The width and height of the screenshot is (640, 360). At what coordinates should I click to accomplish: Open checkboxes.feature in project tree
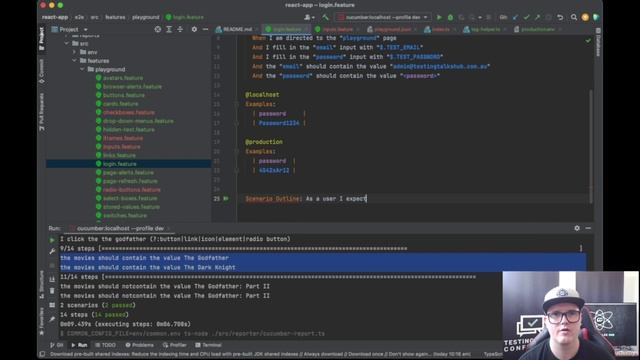click(129, 112)
